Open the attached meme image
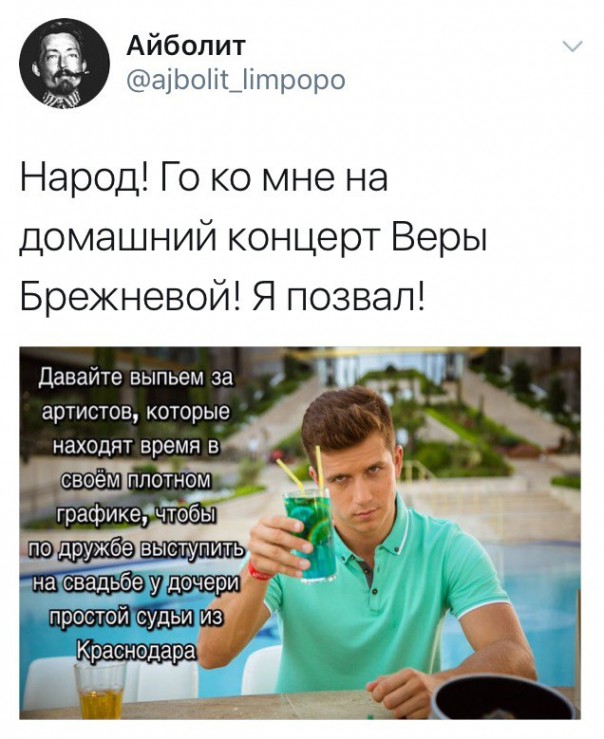This screenshot has height=739, width=604. pos(300,533)
